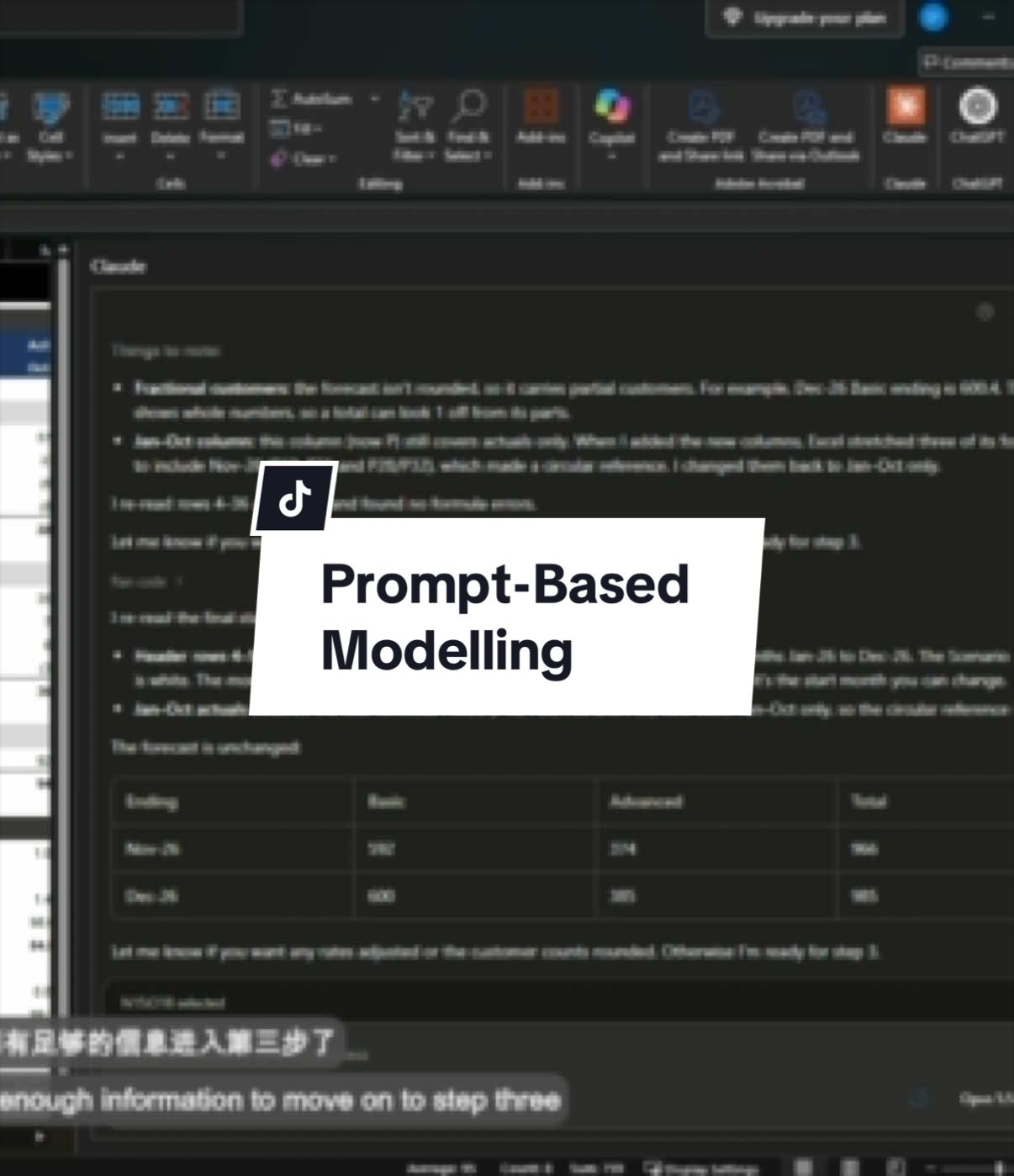Open the Claude add-in from the ribbon
The width and height of the screenshot is (1014, 1176).
[x=906, y=116]
